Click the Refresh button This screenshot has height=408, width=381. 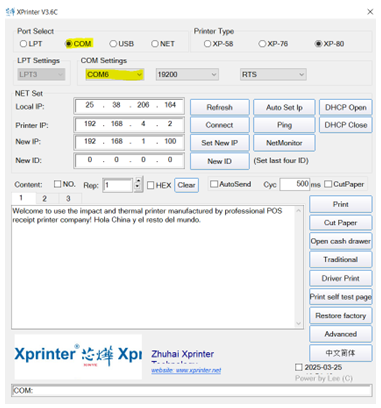point(220,107)
